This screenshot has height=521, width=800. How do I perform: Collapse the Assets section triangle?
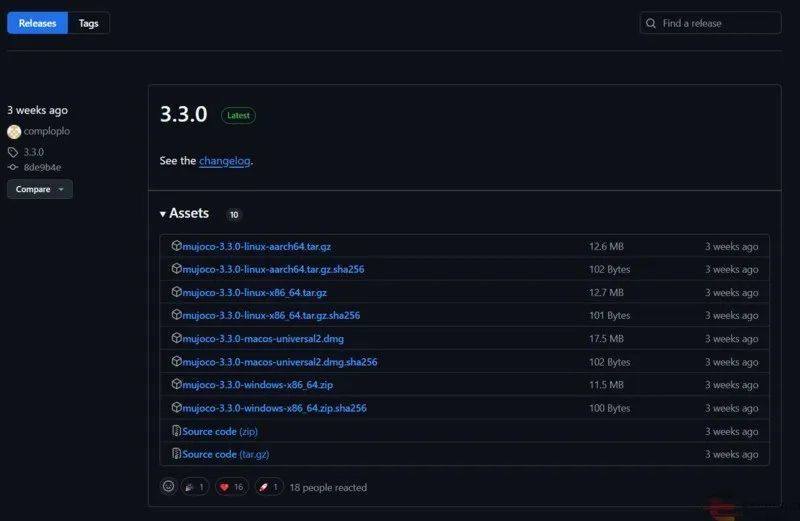pyautogui.click(x=163, y=214)
